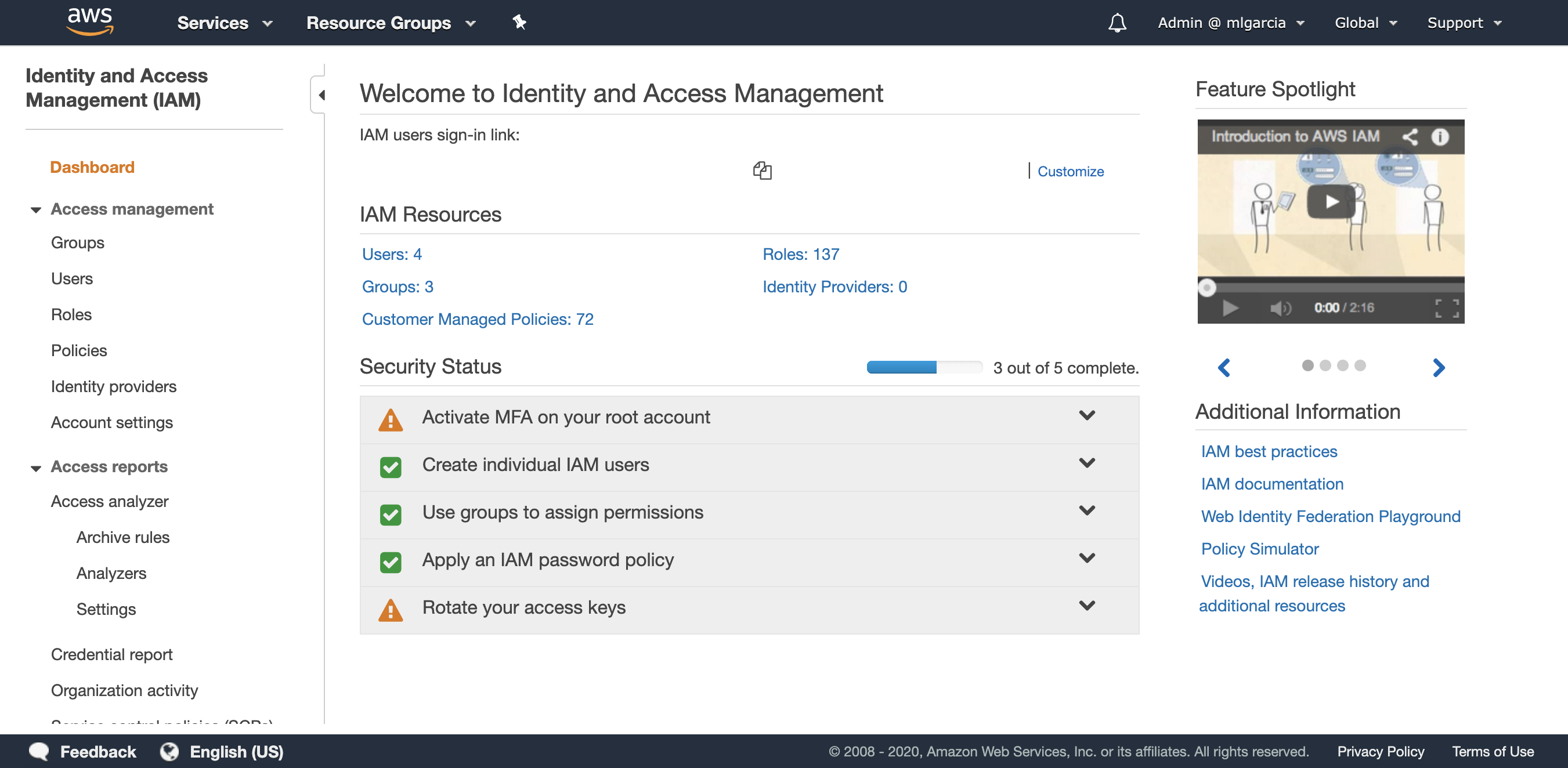Open the notifications bell
This screenshot has height=768, width=1568.
1117,23
